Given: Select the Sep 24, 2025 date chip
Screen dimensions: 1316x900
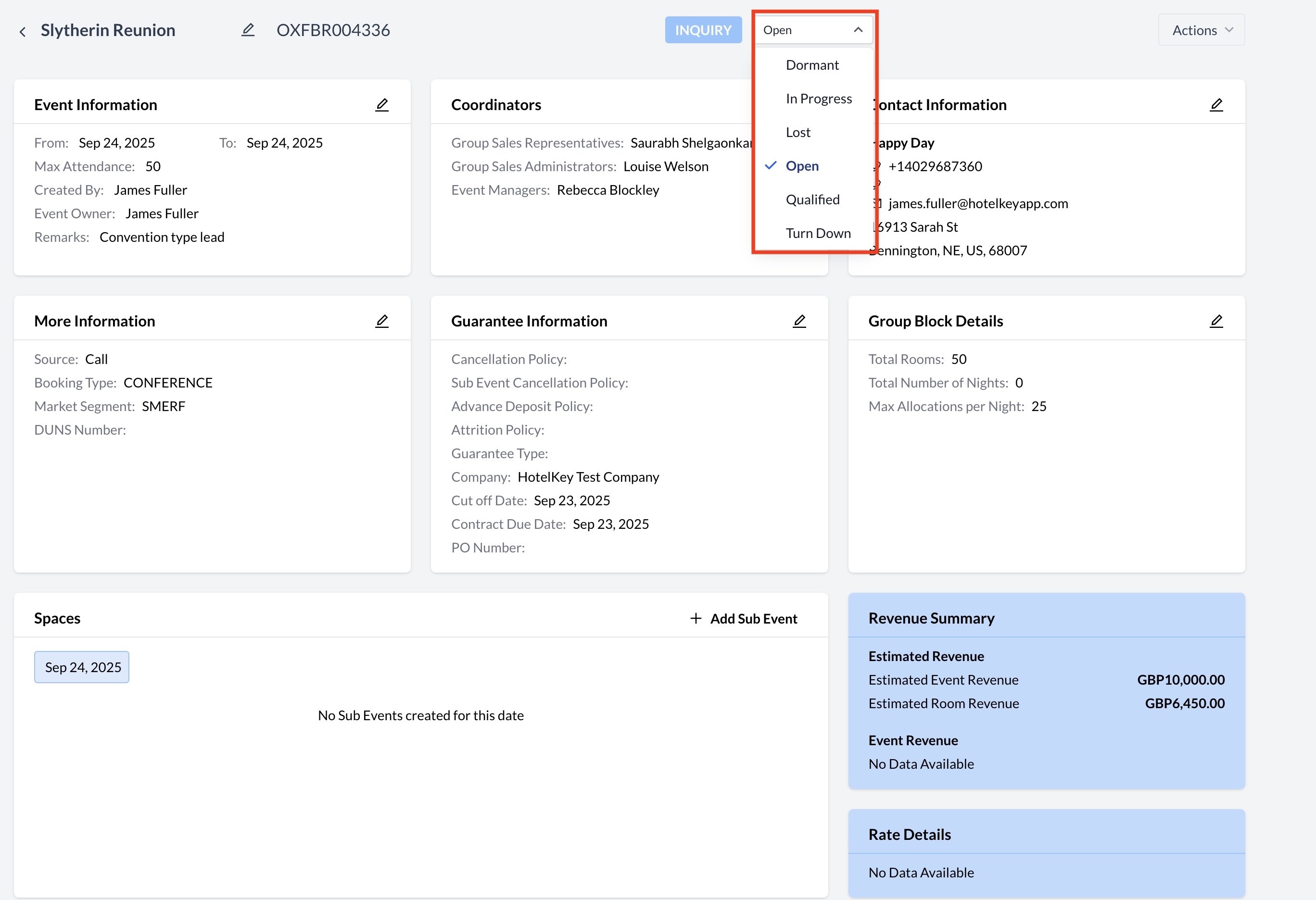Looking at the screenshot, I should tap(82, 667).
